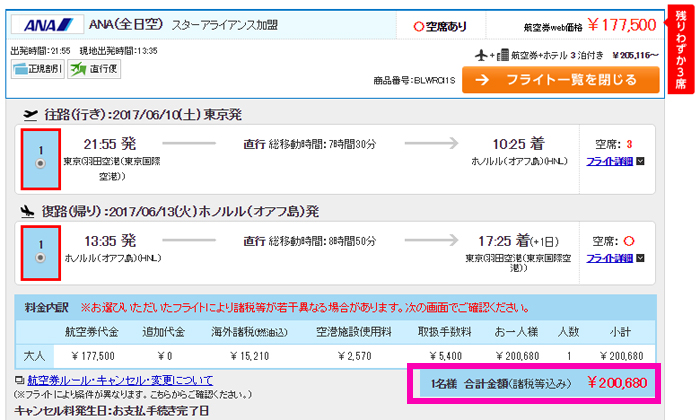This screenshot has width=700, height=420.
Task: Click the ANA airline logo
Action: coord(48,25)
